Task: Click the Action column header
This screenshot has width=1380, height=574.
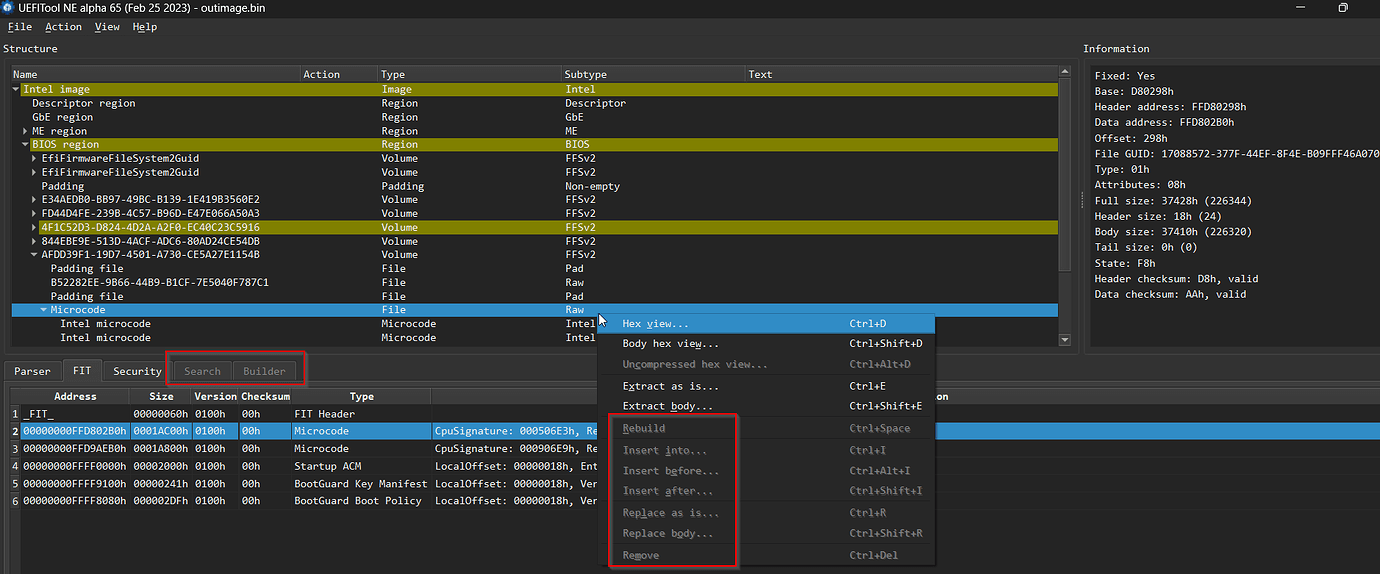Action: point(339,74)
